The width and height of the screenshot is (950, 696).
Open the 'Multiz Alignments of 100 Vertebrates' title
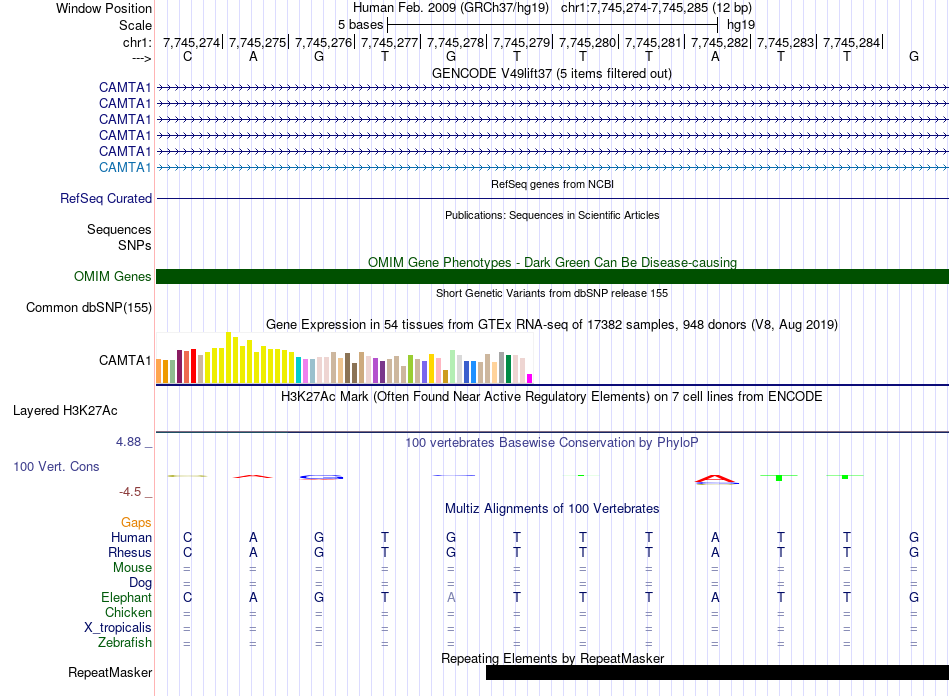(x=552, y=508)
